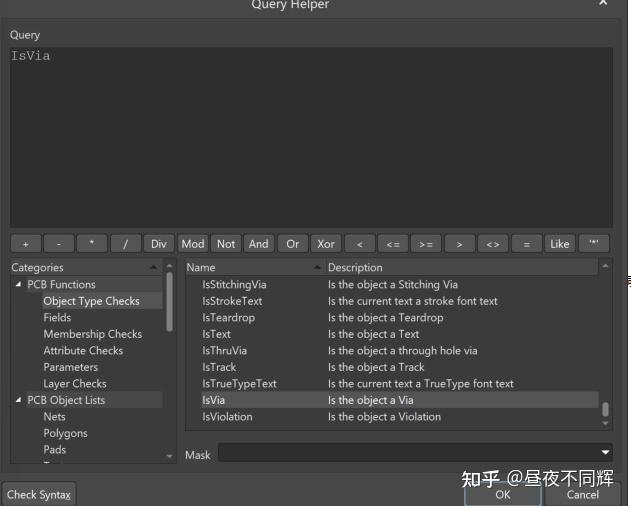Insert the Not operator

[226, 244]
